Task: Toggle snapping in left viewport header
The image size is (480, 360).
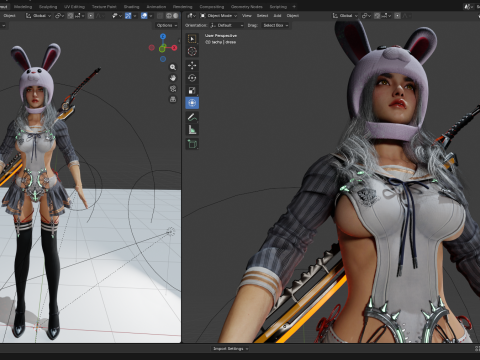Action: 70,16
